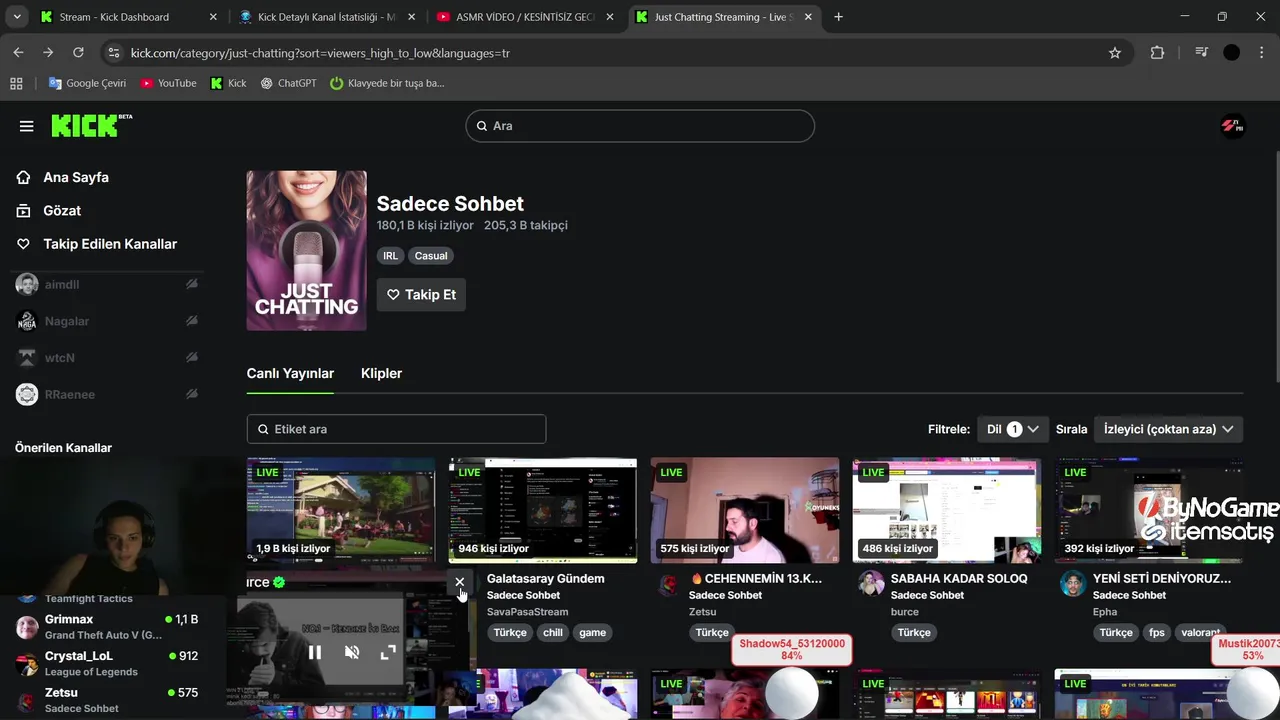Click the fps tag on Epha stream
The height and width of the screenshot is (720, 1280).
tap(1157, 633)
